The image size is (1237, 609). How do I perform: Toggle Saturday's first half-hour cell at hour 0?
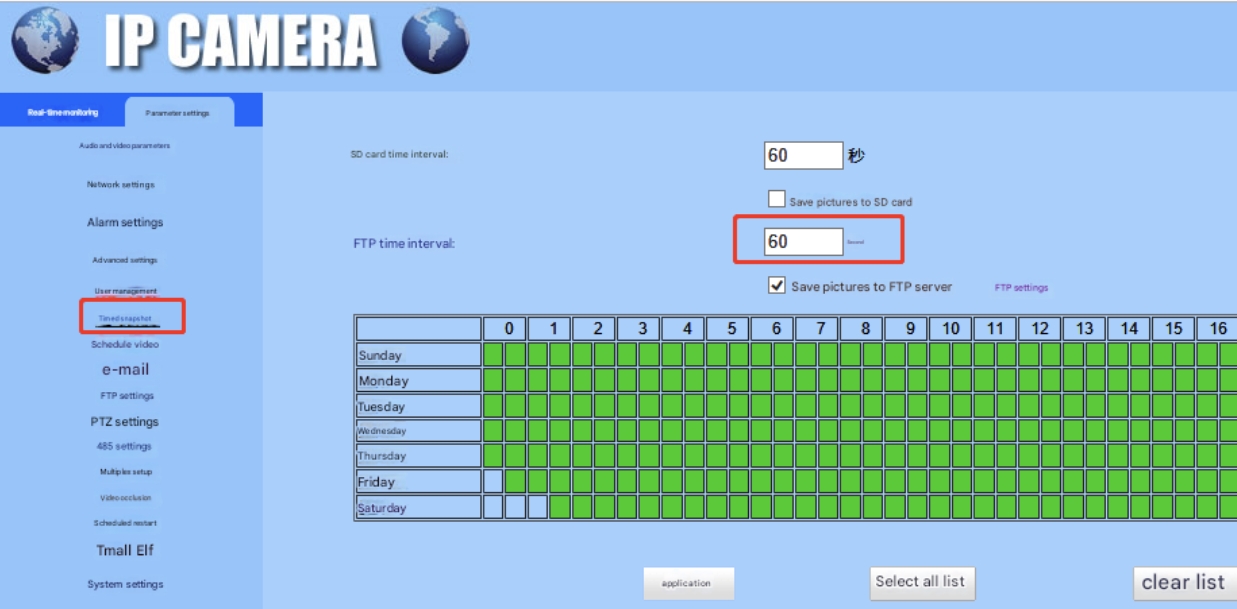point(492,507)
